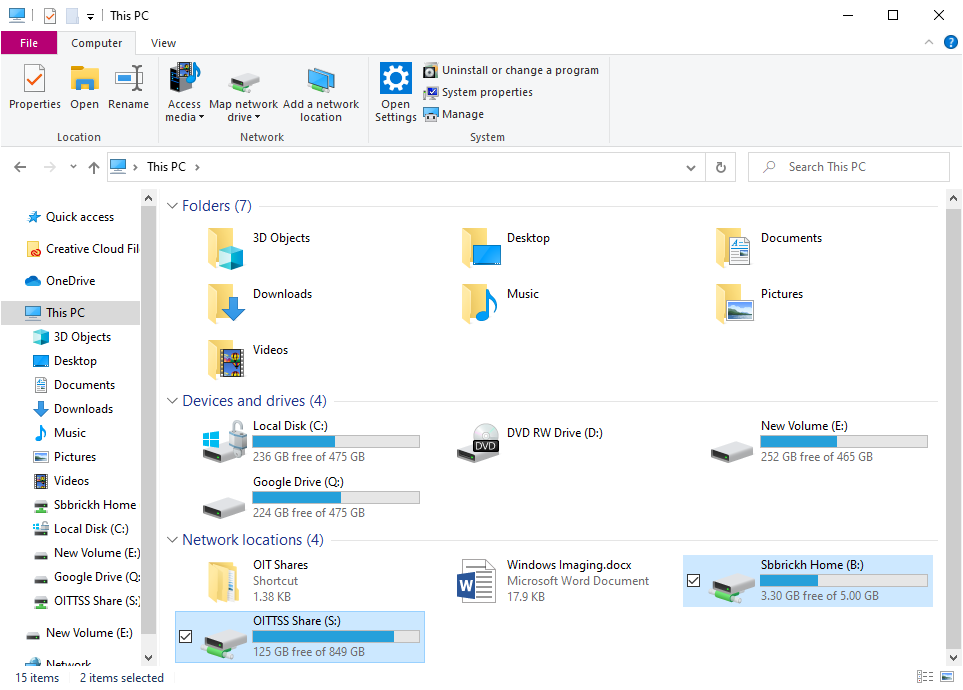
Task: Select the Downloads folder in Folders
Action: 260,303
